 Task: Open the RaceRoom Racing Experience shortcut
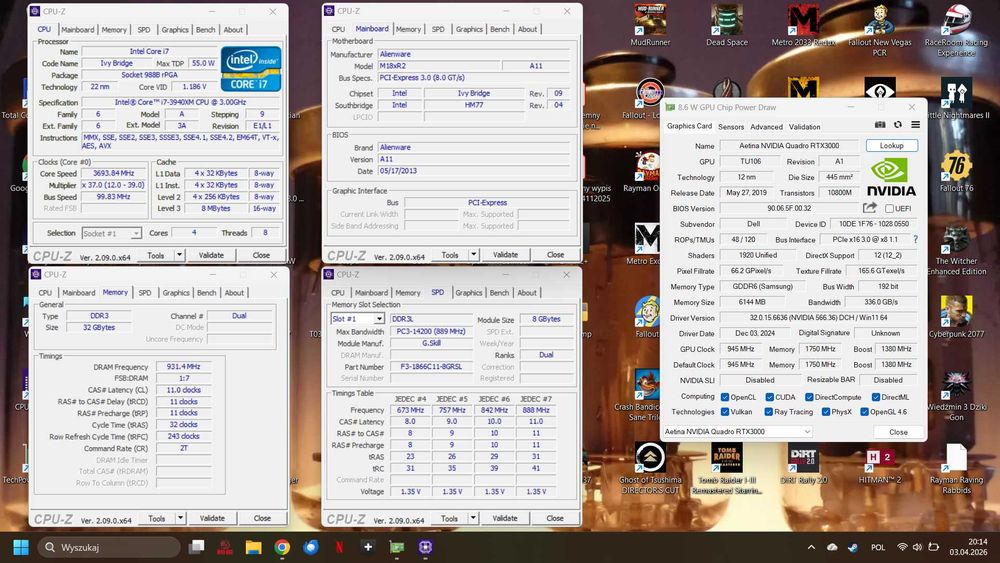tap(956, 29)
